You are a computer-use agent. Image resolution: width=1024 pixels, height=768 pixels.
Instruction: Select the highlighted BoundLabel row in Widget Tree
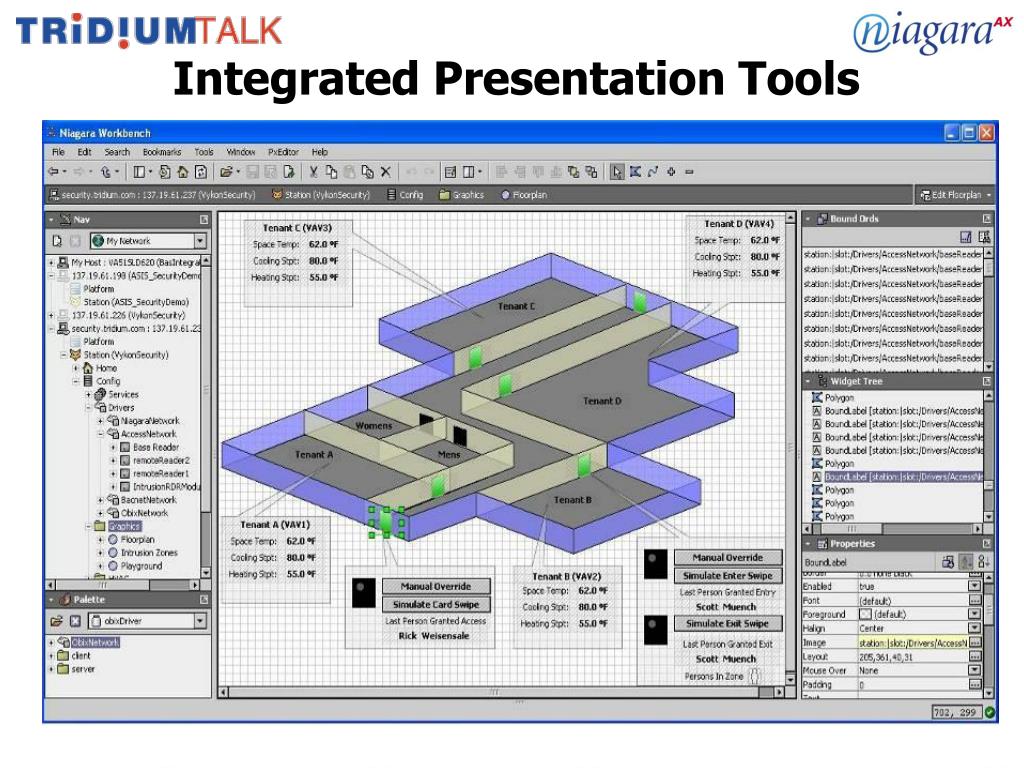pyautogui.click(x=897, y=477)
